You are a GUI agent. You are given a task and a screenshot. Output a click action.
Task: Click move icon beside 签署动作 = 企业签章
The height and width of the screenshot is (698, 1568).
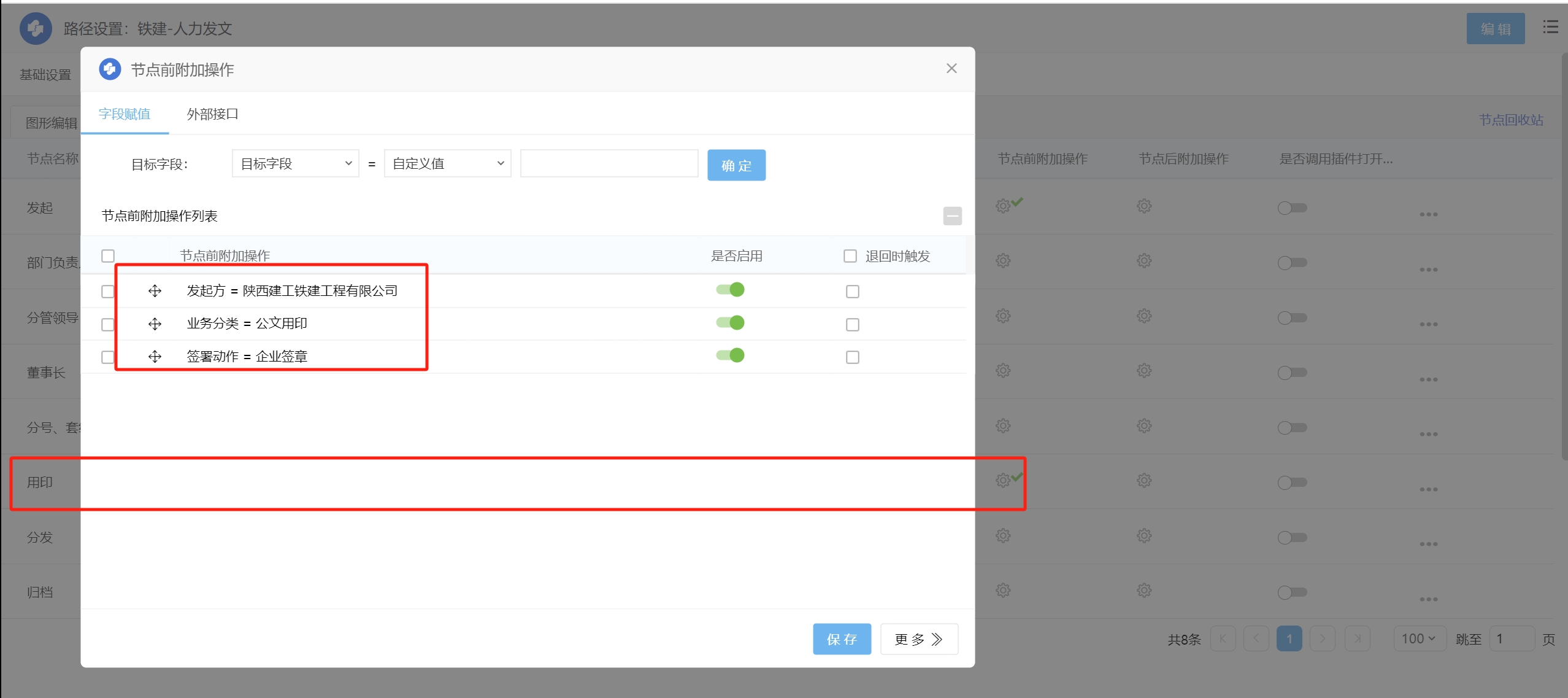click(x=155, y=357)
